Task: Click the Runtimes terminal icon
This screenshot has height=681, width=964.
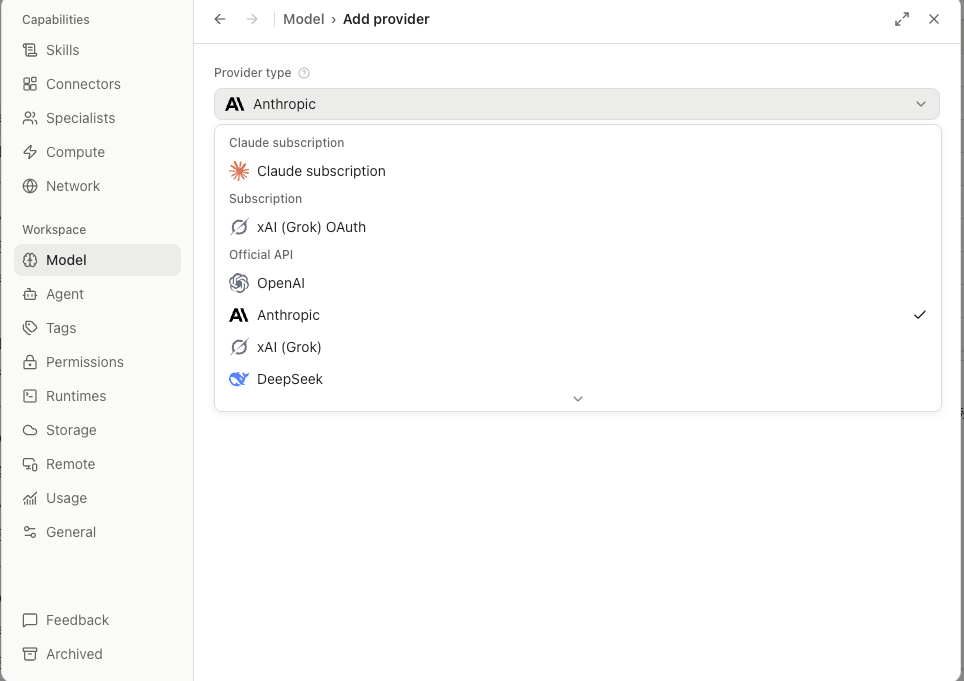Action: (30, 396)
